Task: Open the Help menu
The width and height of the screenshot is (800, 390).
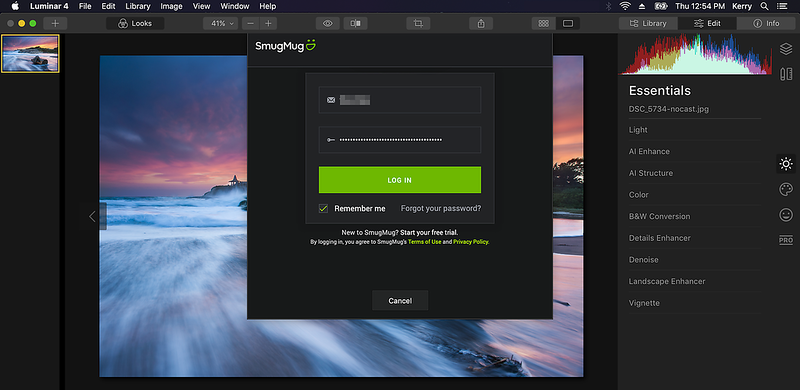Action: 267,6
